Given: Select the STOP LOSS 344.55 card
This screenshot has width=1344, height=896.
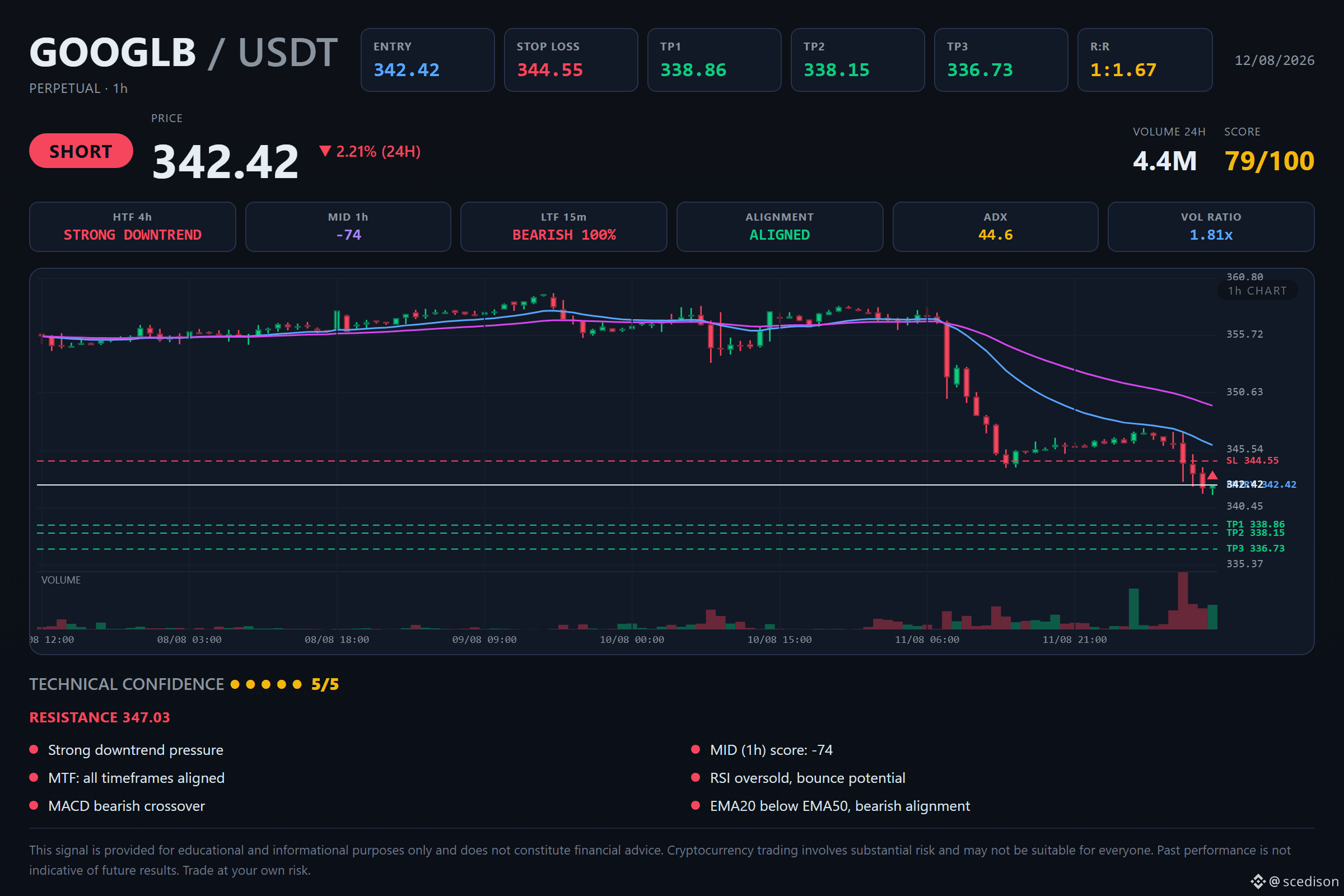Looking at the screenshot, I should (x=571, y=60).
